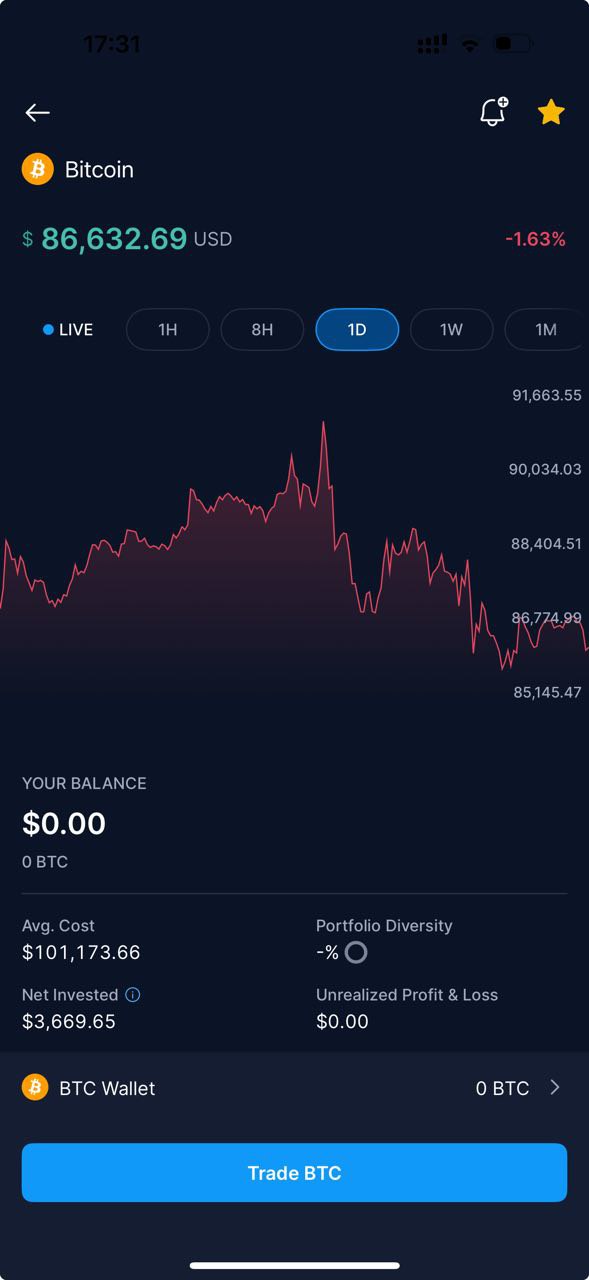Open the BTC Wallet row

(294, 1087)
